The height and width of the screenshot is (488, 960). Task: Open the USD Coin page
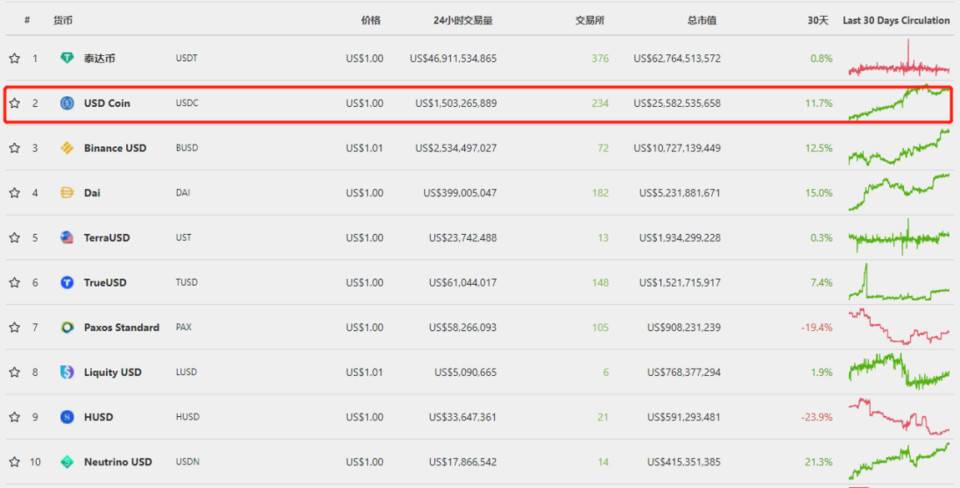(107, 103)
